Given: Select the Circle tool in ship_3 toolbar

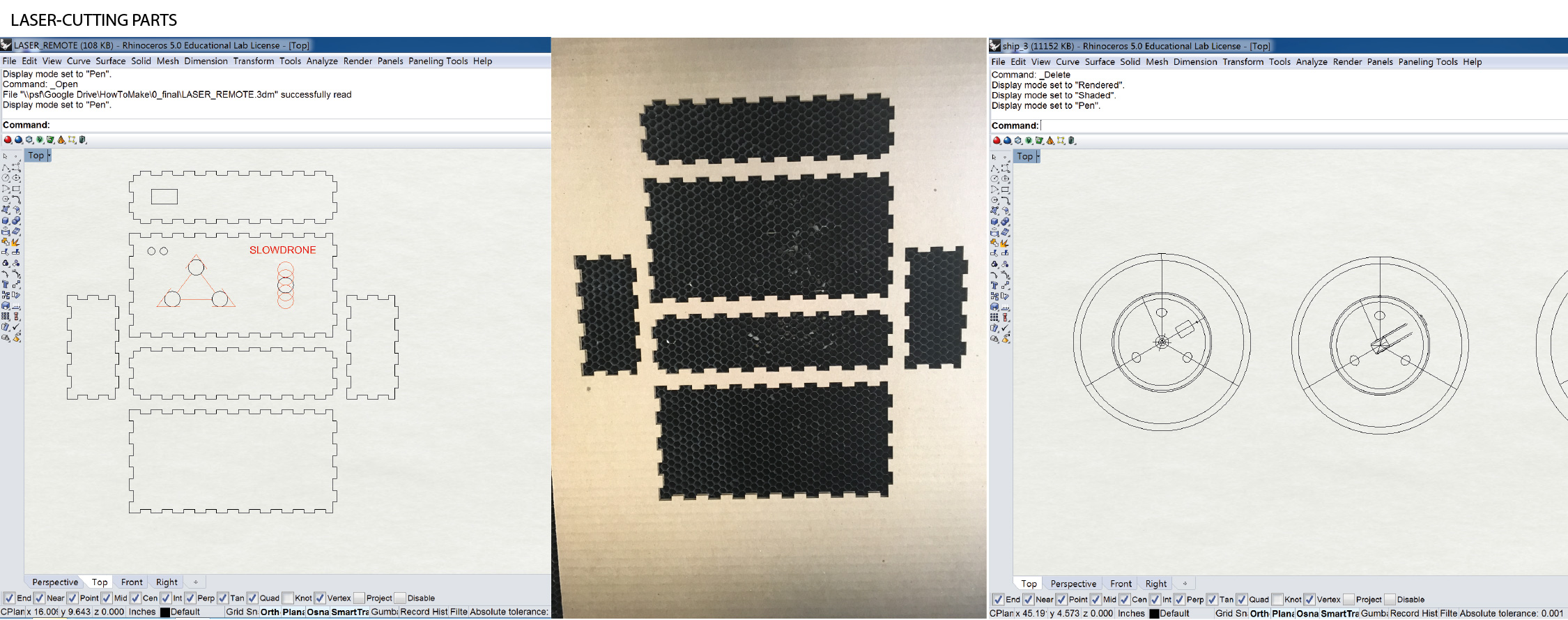Looking at the screenshot, I should point(994,179).
